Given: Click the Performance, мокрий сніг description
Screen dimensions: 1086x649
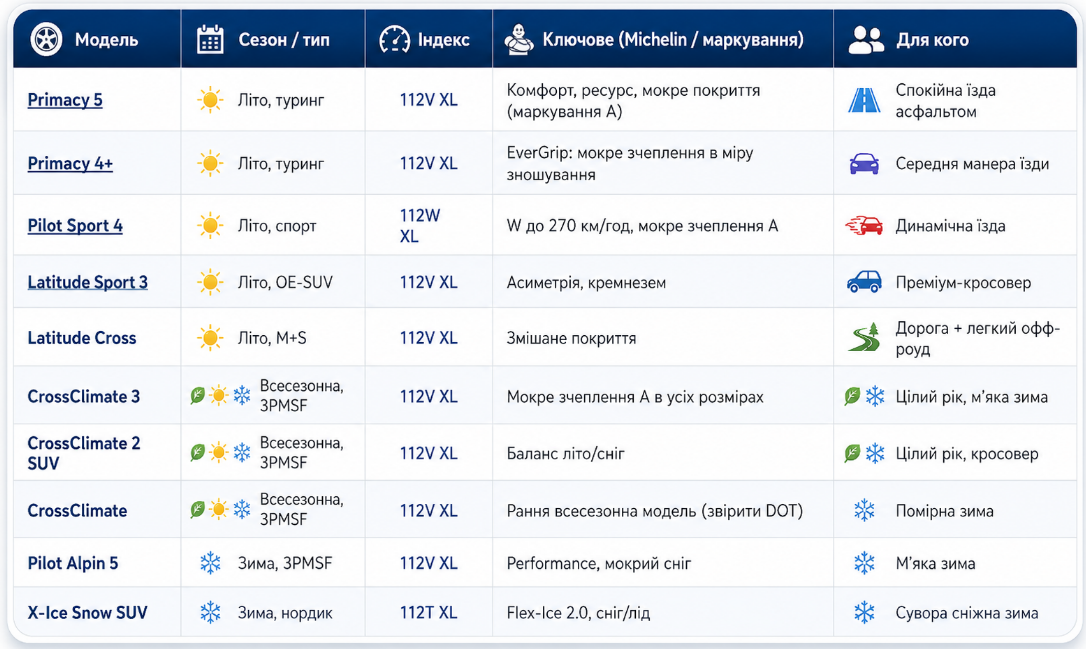Looking at the screenshot, I should coord(599,563).
